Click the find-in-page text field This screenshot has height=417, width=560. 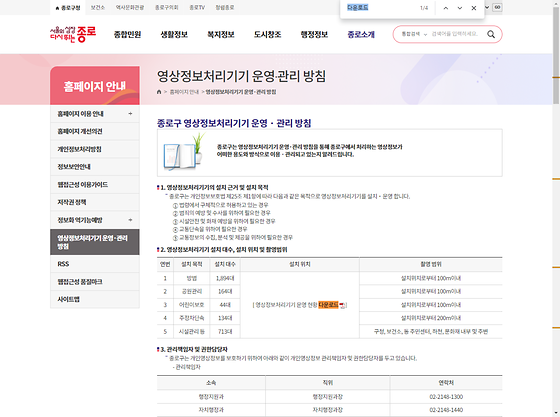380,7
